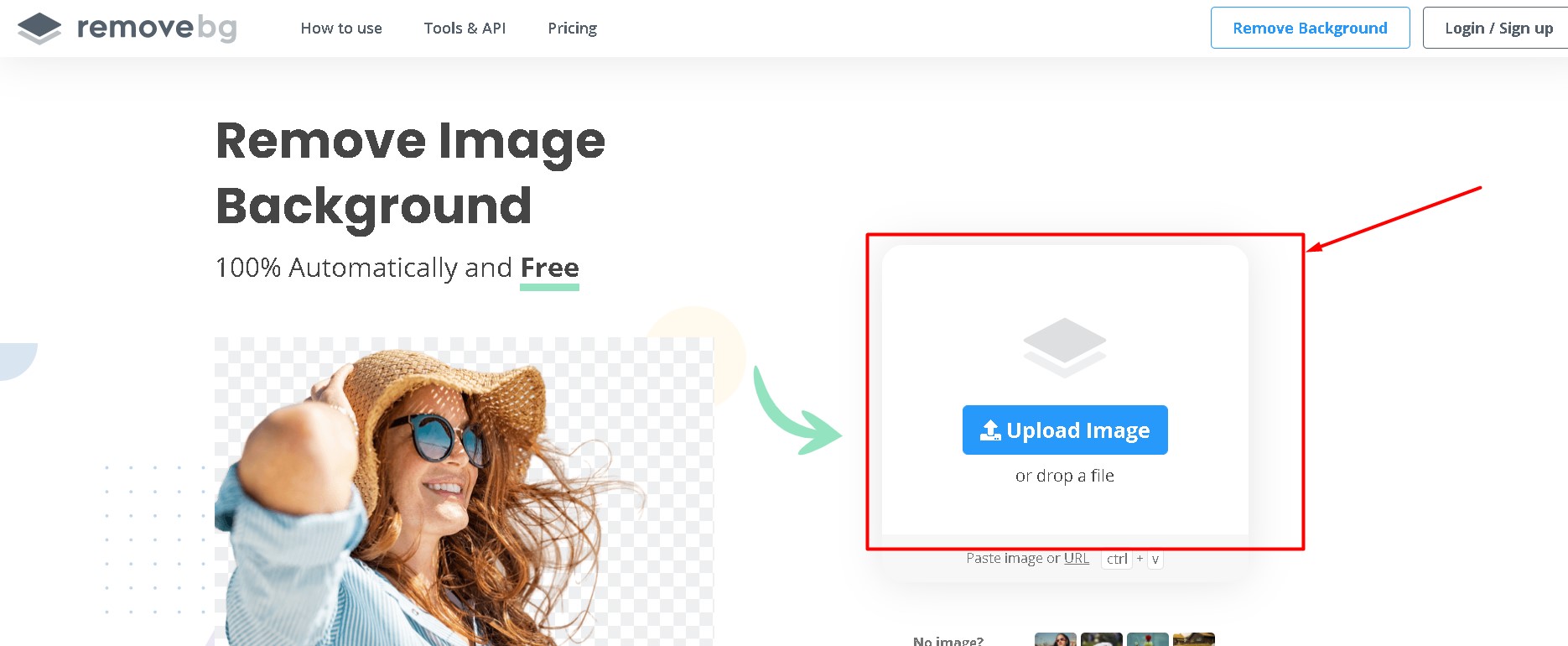The height and width of the screenshot is (646, 1568).
Task: Click the removebg wordmark text
Action: 157,29
